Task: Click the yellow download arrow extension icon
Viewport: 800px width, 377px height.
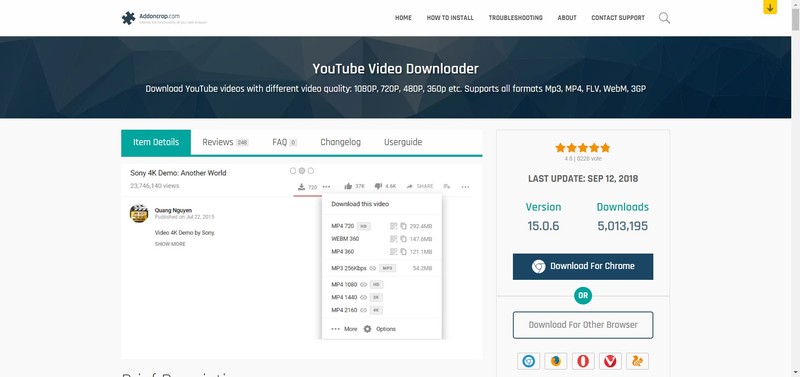Action: point(770,7)
